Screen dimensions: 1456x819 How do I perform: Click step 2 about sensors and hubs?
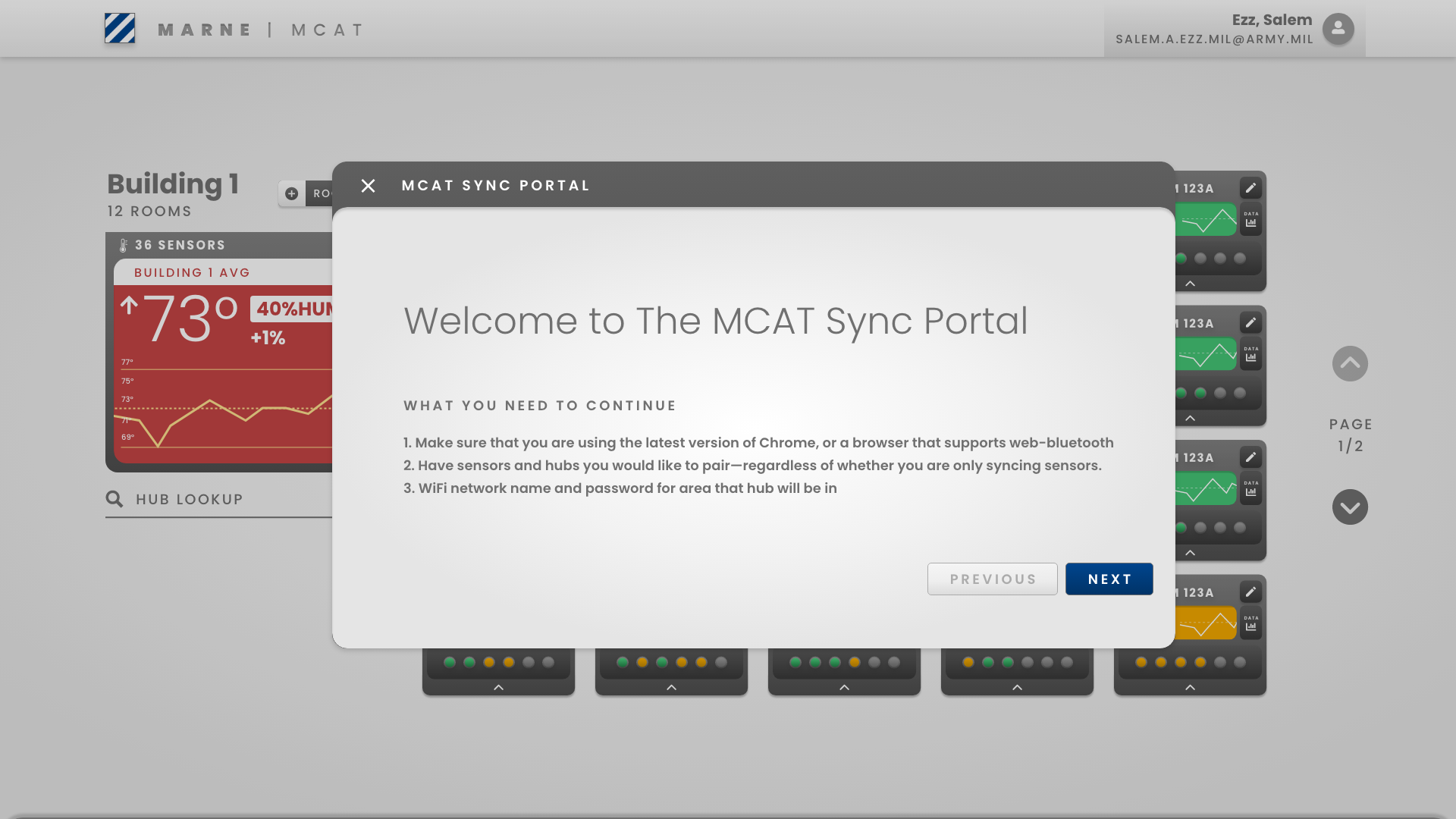pos(752,466)
